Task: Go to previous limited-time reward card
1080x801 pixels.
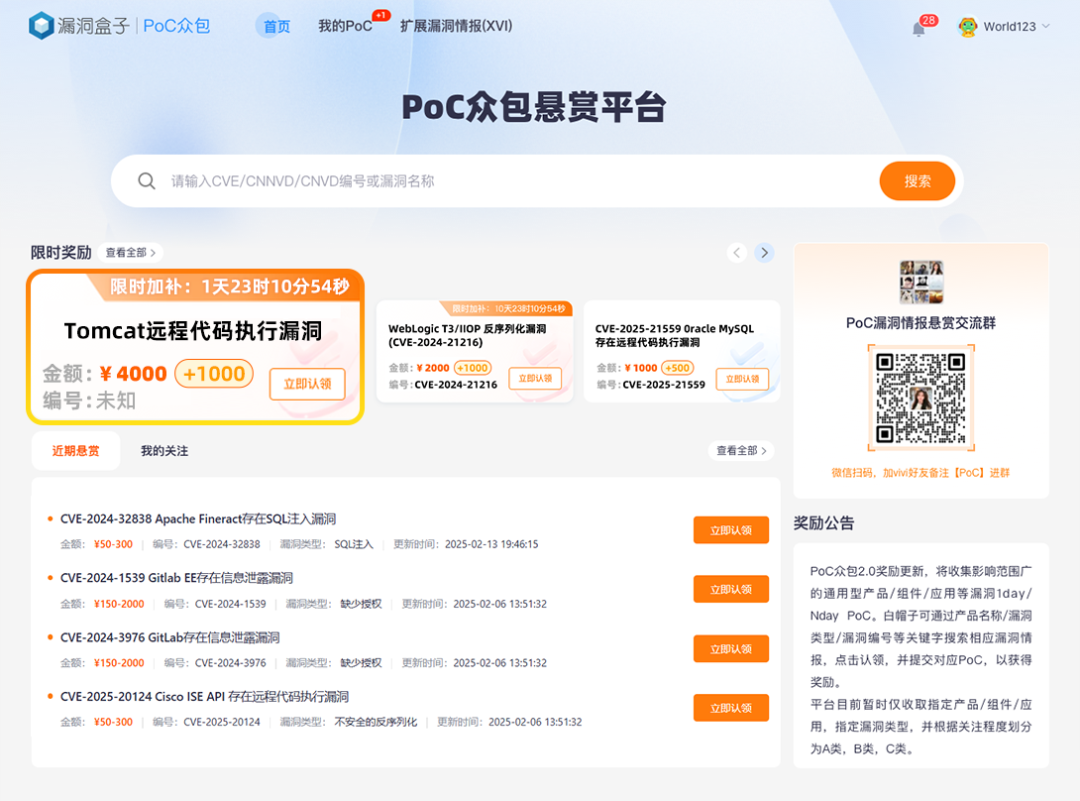Action: point(737,253)
